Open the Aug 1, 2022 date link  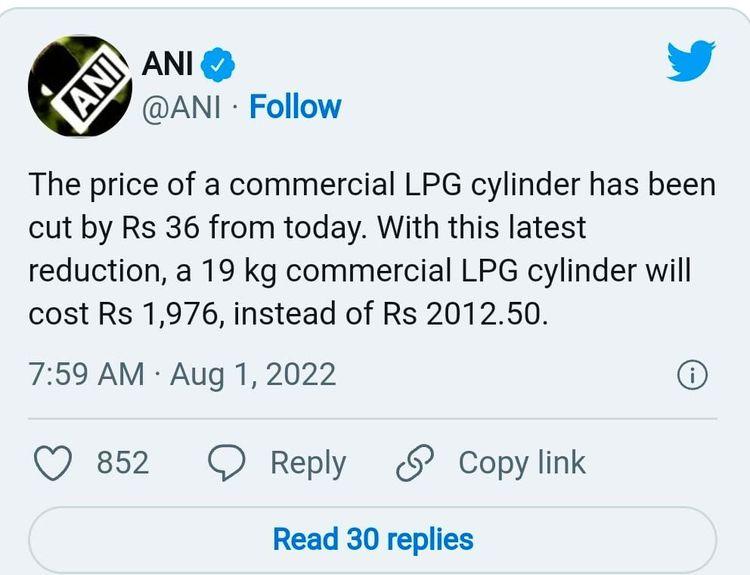[253, 375]
